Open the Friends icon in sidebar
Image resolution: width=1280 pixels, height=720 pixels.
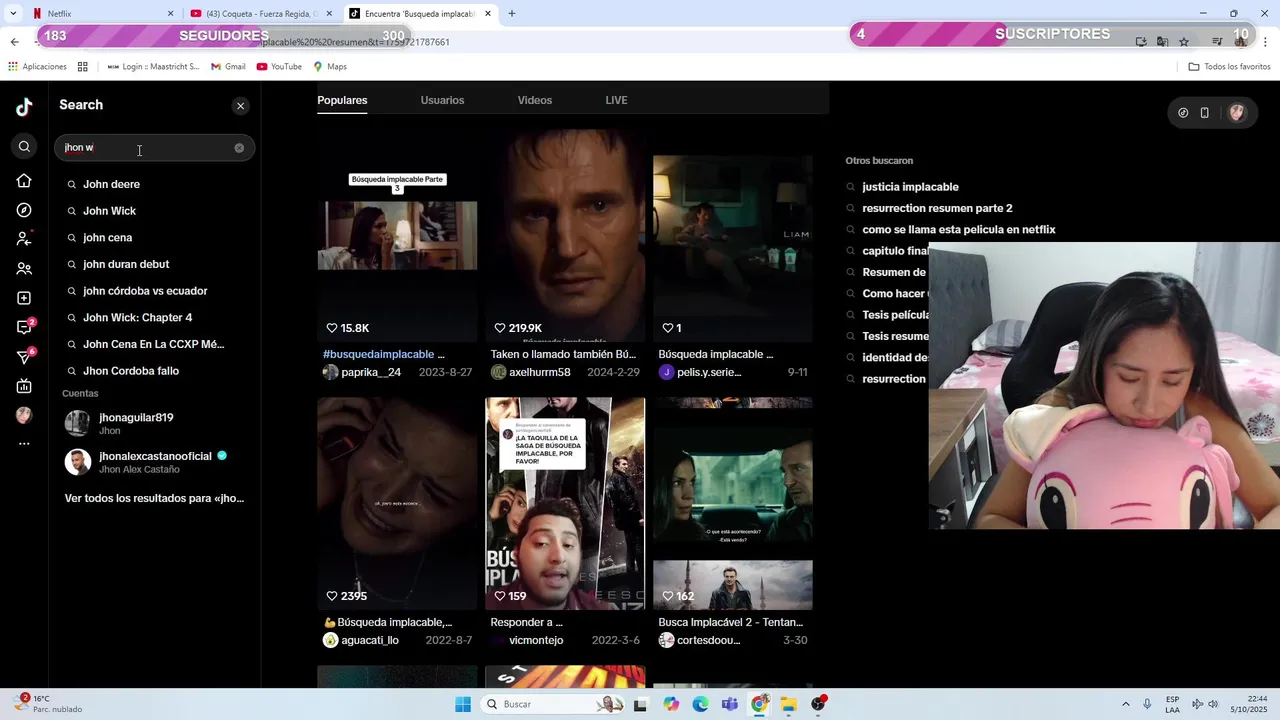pos(24,269)
